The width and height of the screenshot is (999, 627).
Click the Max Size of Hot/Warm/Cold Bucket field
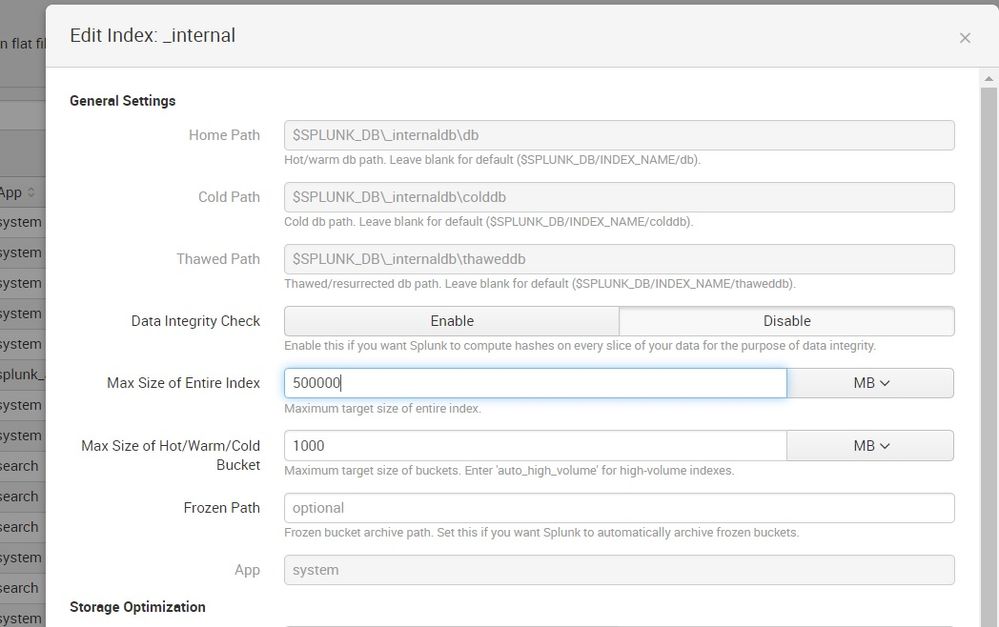pos(535,446)
